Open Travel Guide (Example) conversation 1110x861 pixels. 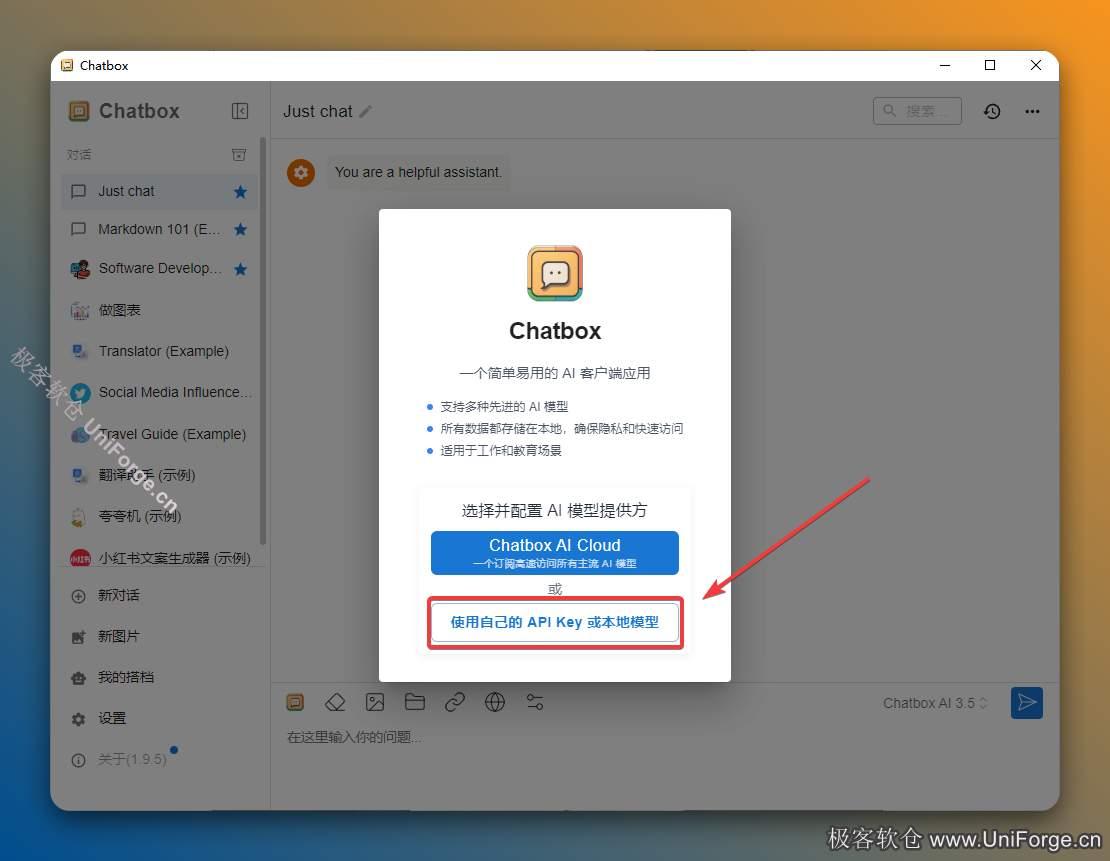coord(160,434)
